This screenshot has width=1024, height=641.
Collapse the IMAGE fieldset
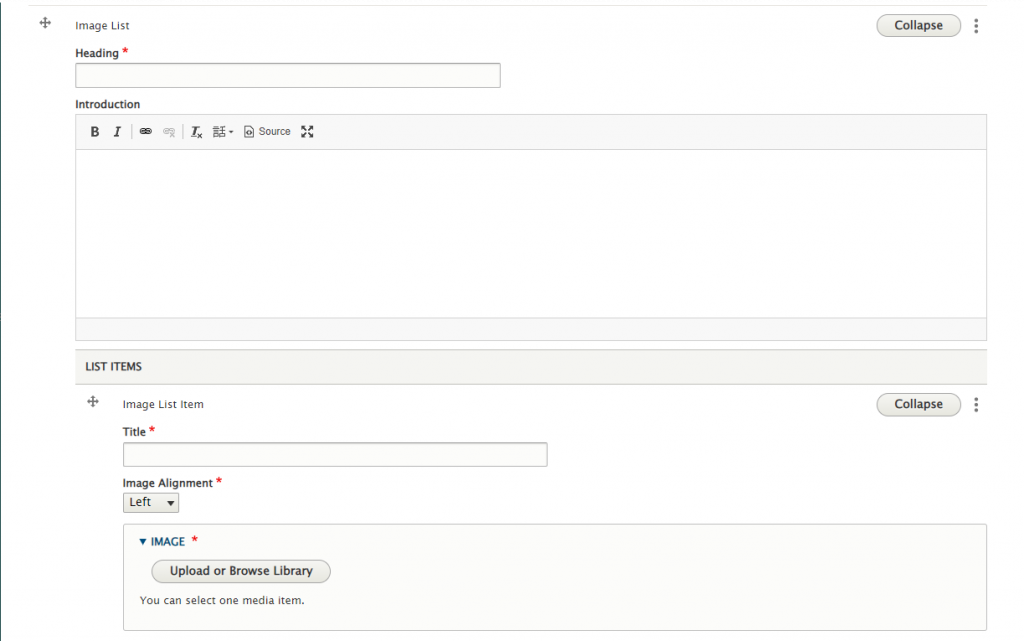point(163,542)
